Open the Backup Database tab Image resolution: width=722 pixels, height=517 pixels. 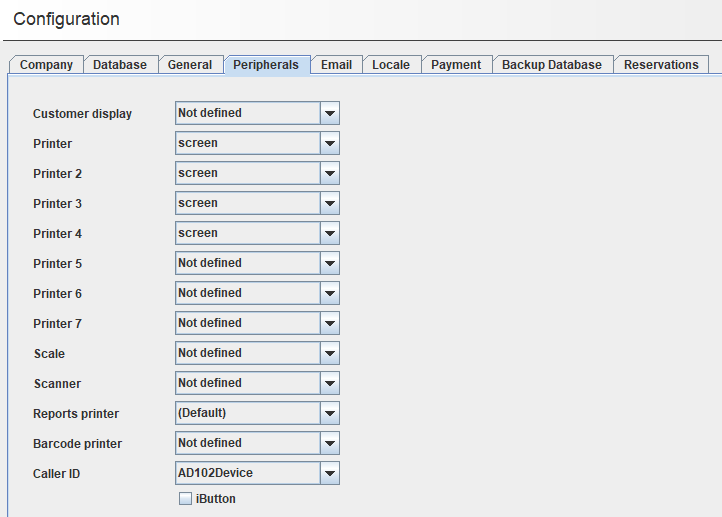[552, 65]
